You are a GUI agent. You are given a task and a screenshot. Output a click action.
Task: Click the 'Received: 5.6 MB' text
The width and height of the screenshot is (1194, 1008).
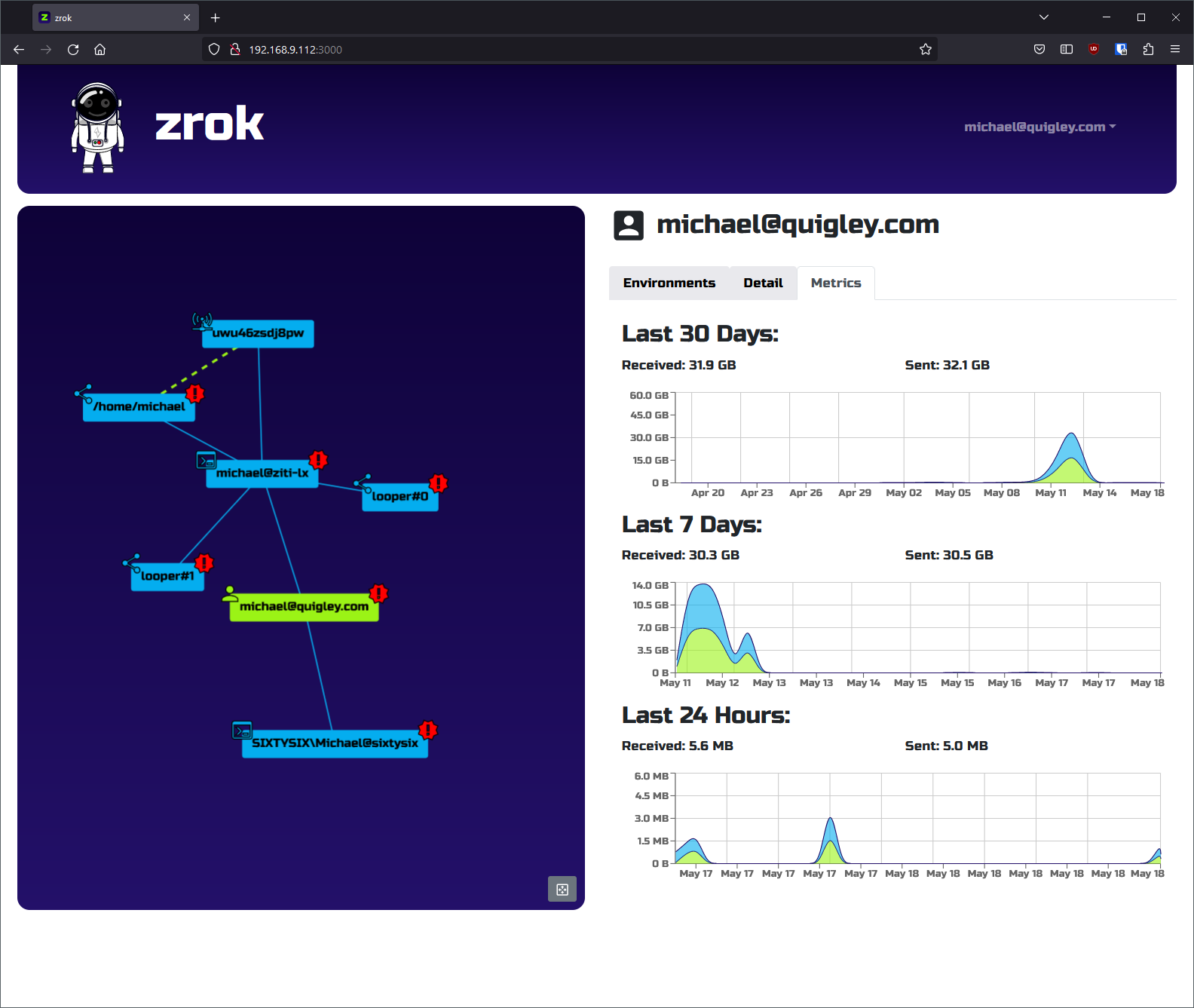click(677, 746)
